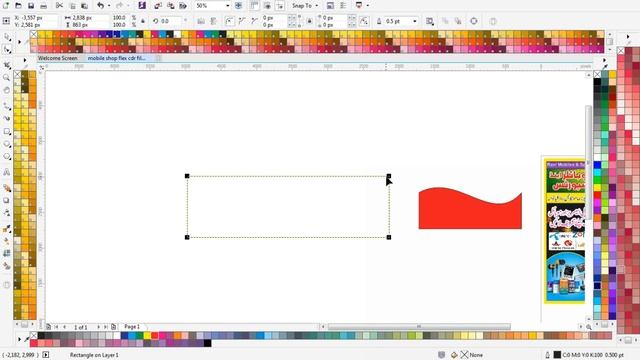Select the Artistic Media tool
The height and width of the screenshot is (360, 640).
7,118
